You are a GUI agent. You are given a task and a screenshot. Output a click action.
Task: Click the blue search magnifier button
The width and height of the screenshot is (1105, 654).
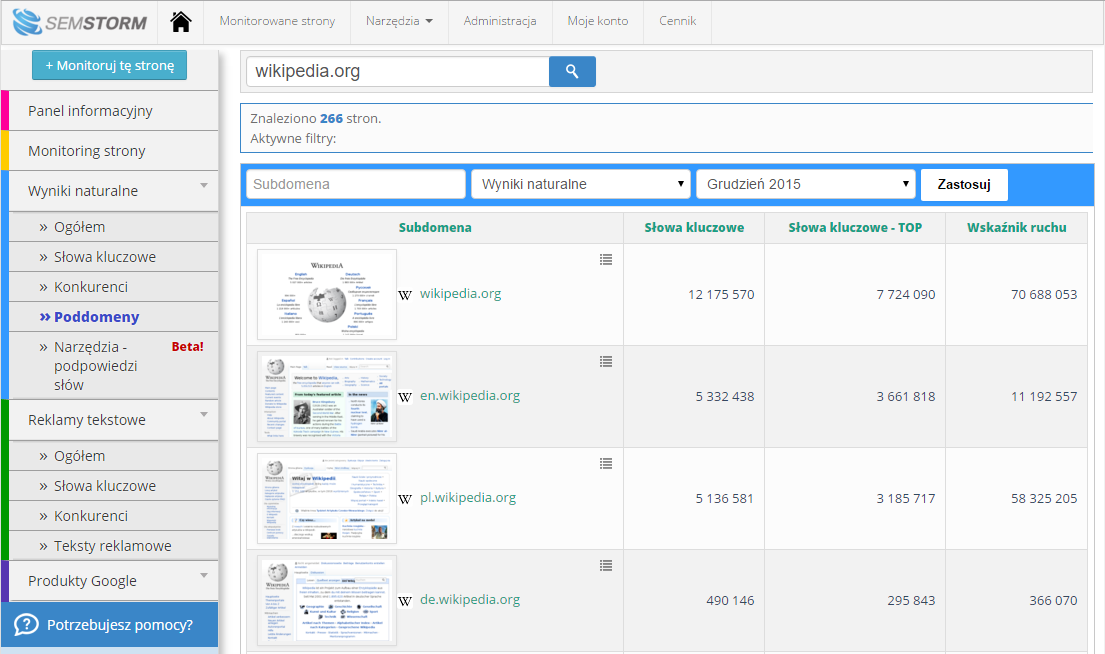(572, 71)
